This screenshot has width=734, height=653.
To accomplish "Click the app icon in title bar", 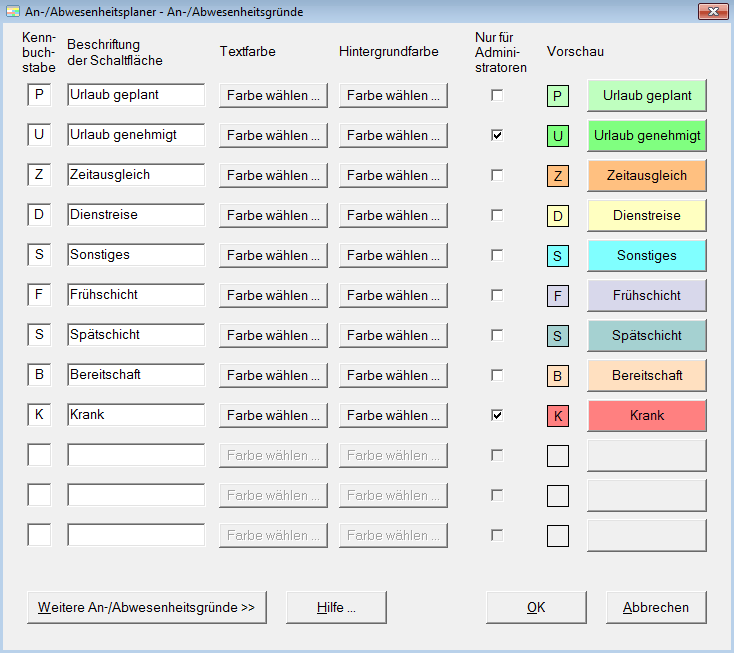I will coord(13,11).
